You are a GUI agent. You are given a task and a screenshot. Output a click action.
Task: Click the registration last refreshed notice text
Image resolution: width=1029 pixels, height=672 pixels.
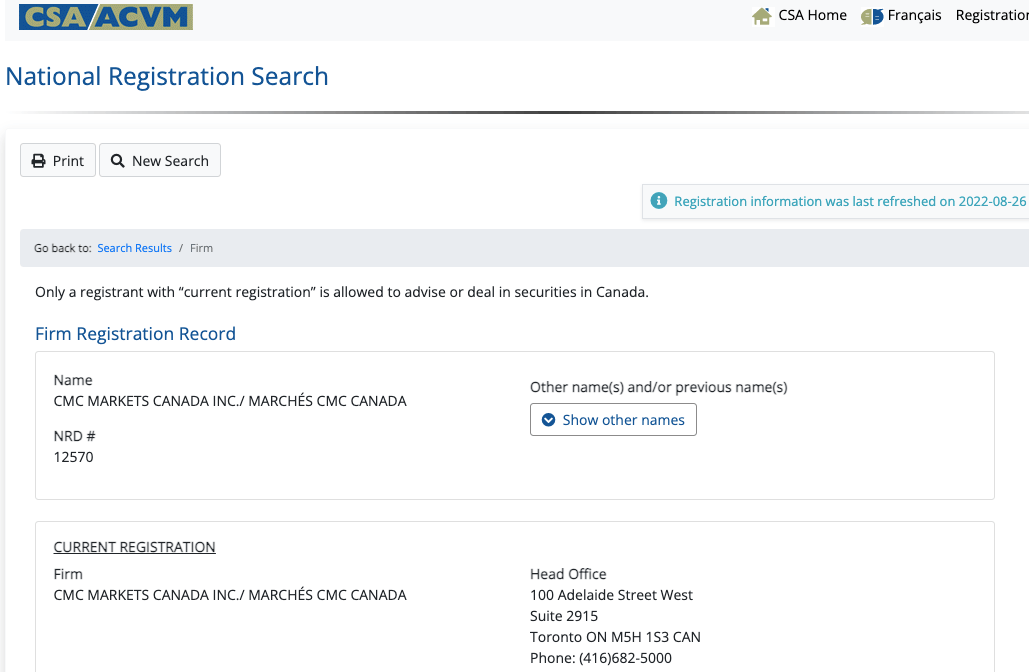point(850,201)
